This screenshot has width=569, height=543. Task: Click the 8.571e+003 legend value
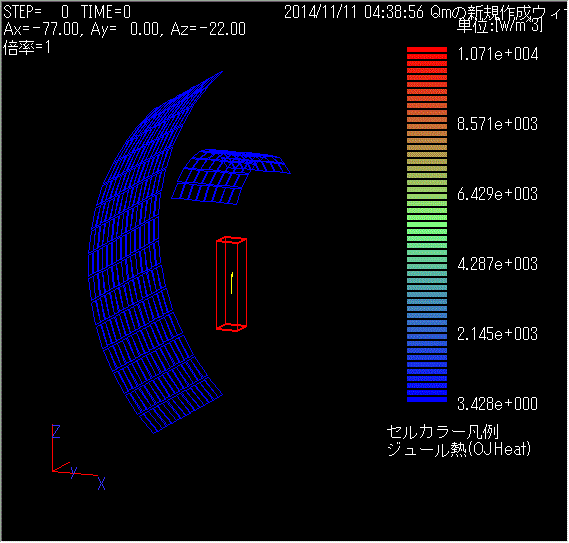[x=498, y=124]
